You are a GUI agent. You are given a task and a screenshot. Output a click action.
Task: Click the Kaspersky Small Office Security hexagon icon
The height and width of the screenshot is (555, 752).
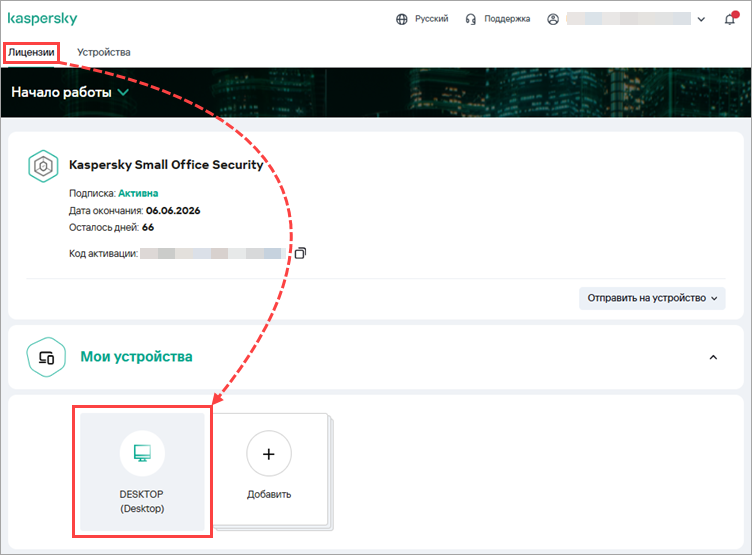pyautogui.click(x=43, y=166)
